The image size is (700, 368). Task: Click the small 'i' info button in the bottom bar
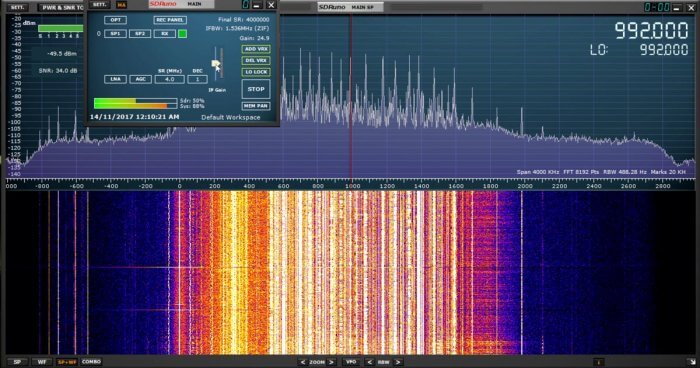(599, 362)
